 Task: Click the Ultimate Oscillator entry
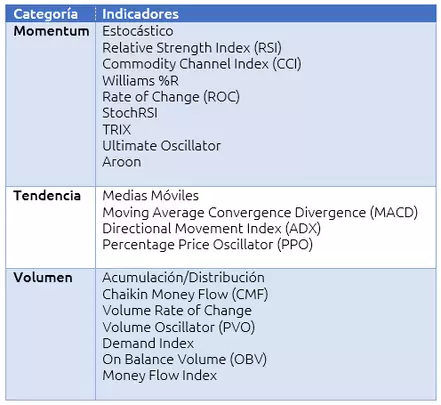point(161,146)
